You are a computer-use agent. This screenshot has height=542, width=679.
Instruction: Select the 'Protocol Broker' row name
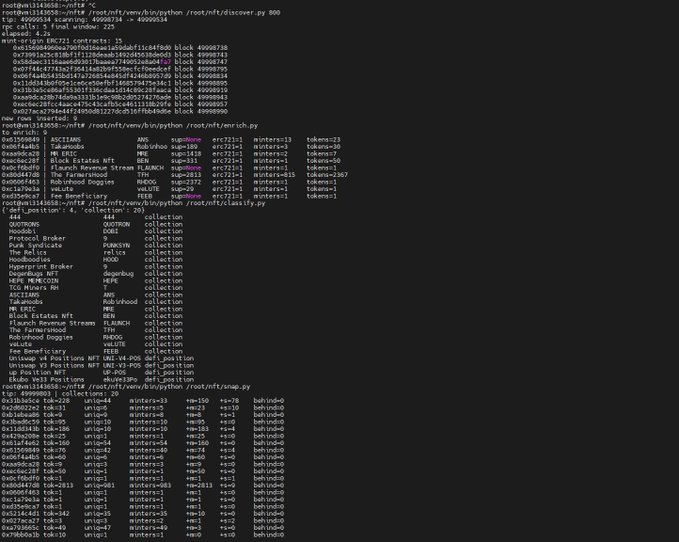[x=37, y=238]
